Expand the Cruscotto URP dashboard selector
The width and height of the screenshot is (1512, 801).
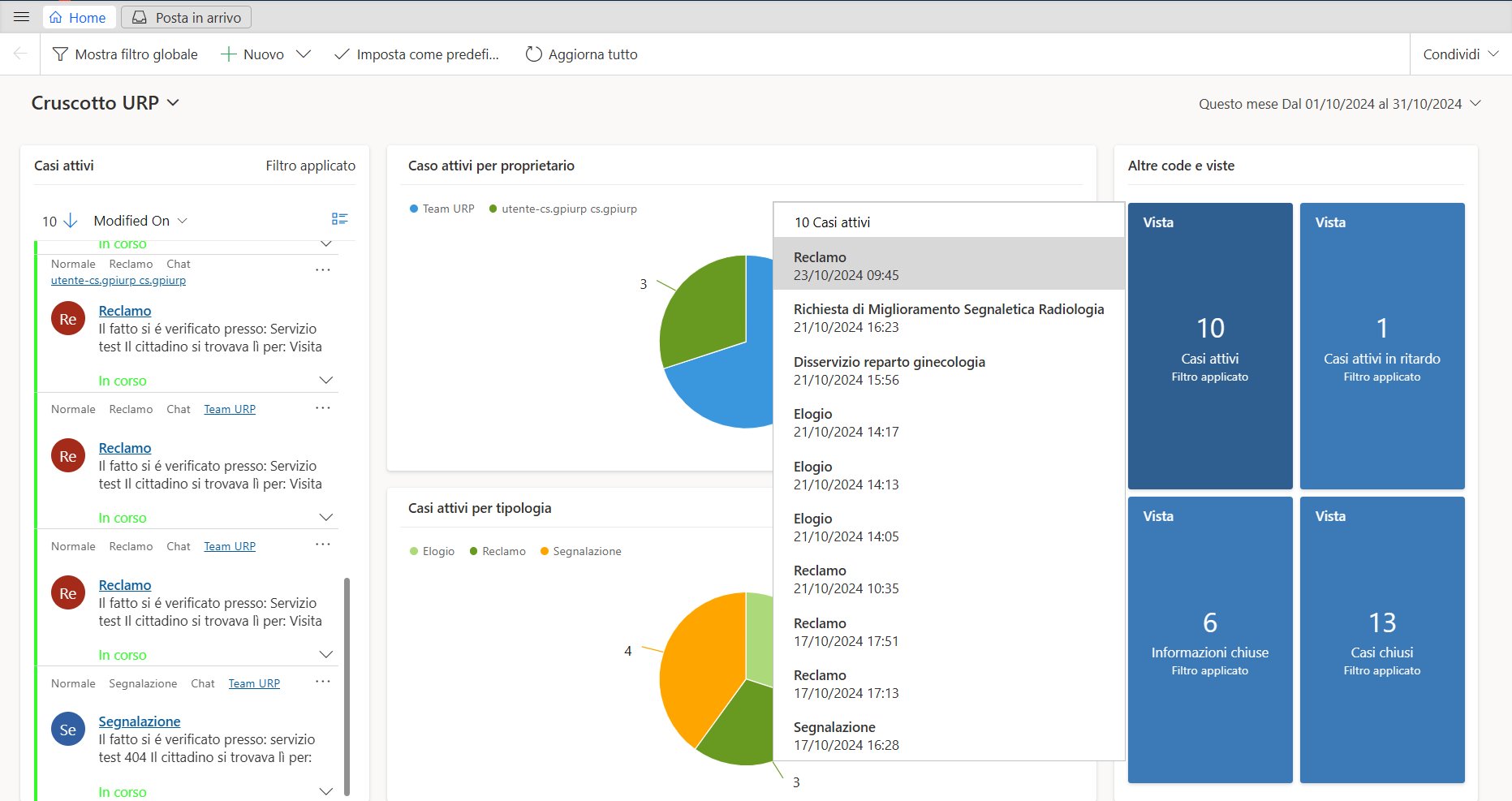click(x=173, y=103)
